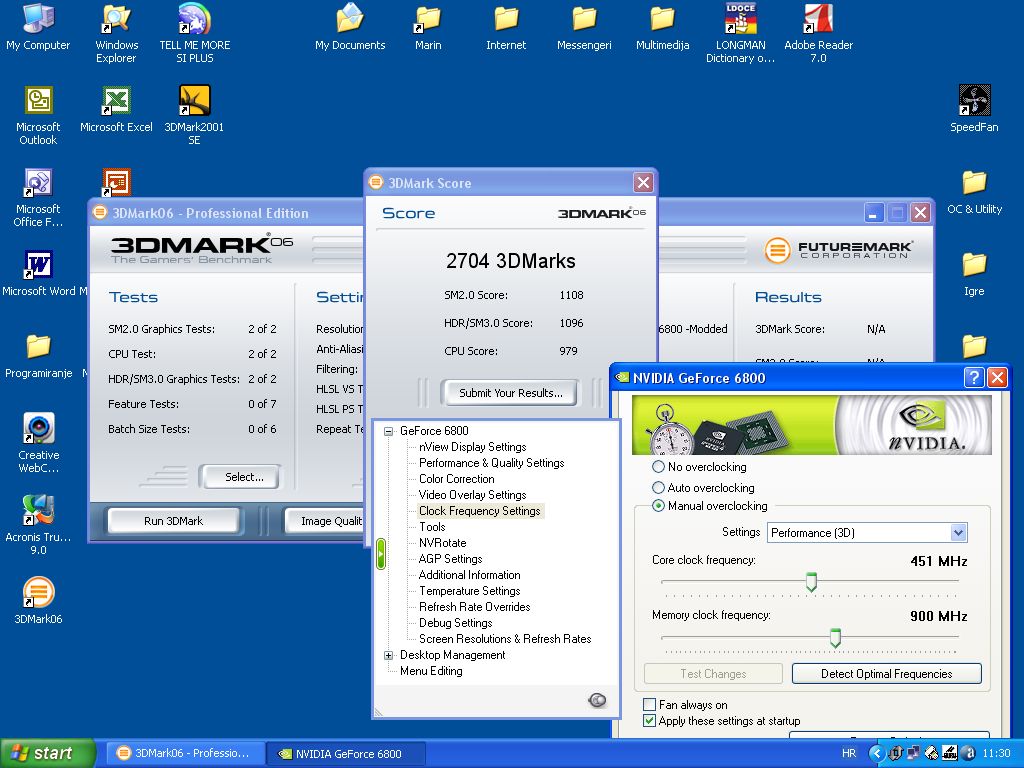This screenshot has height=768, width=1024.
Task: Click Submit Your Results button
Action: [510, 393]
